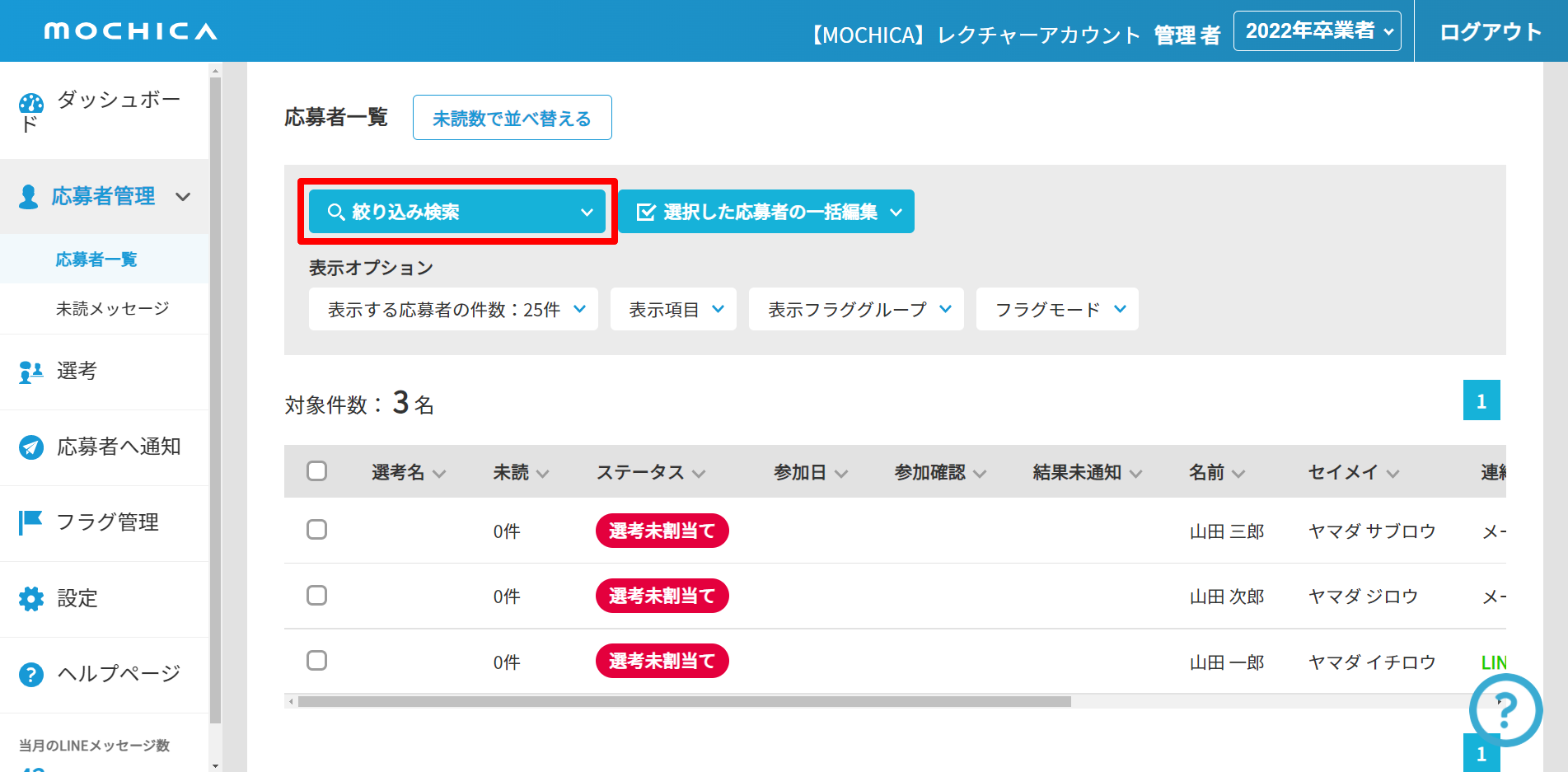Click the flag icon for フラグ管理
This screenshot has width=1568, height=772.
(30, 522)
